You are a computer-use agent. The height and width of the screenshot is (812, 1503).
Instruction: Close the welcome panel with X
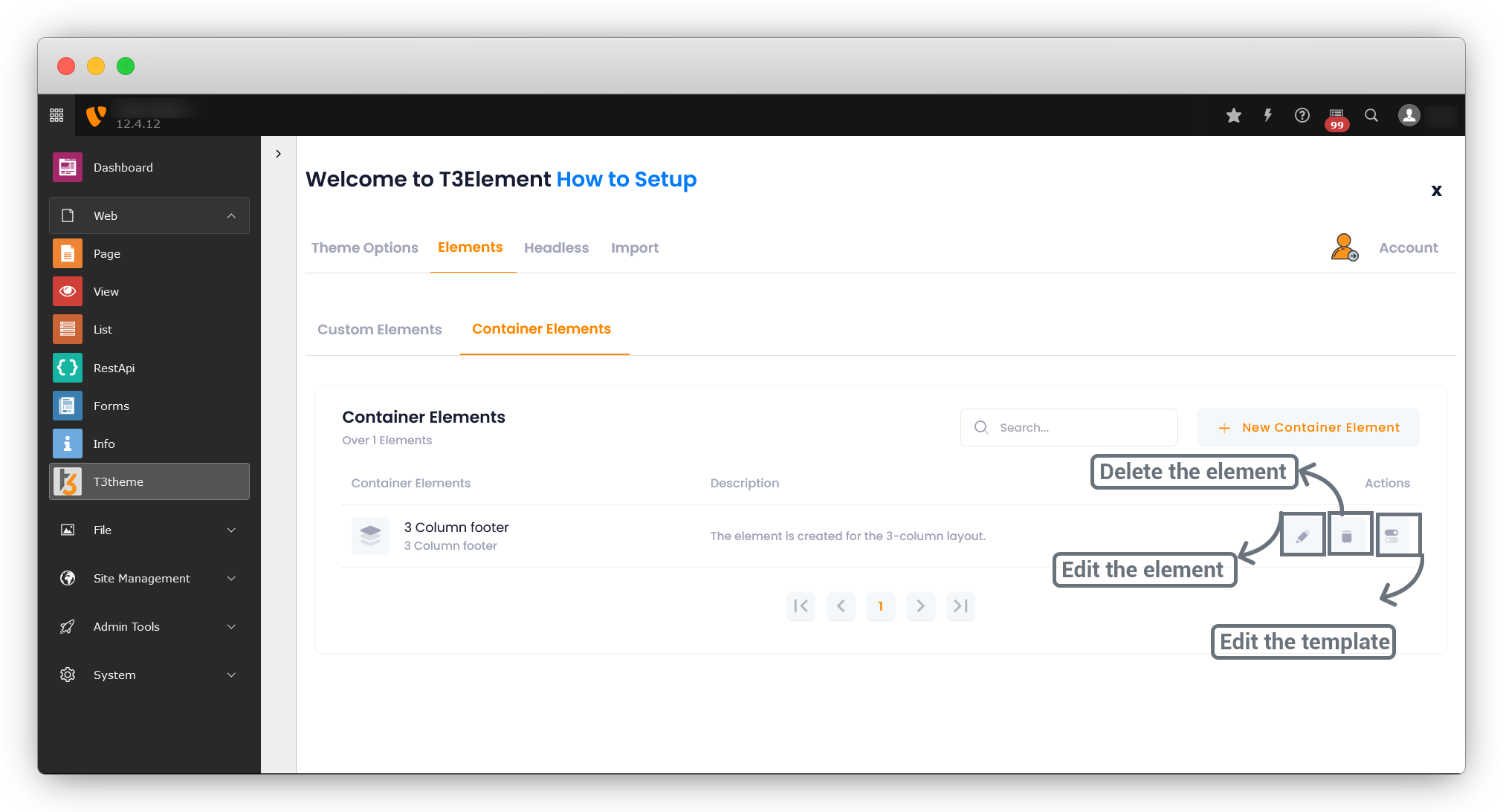1436,191
